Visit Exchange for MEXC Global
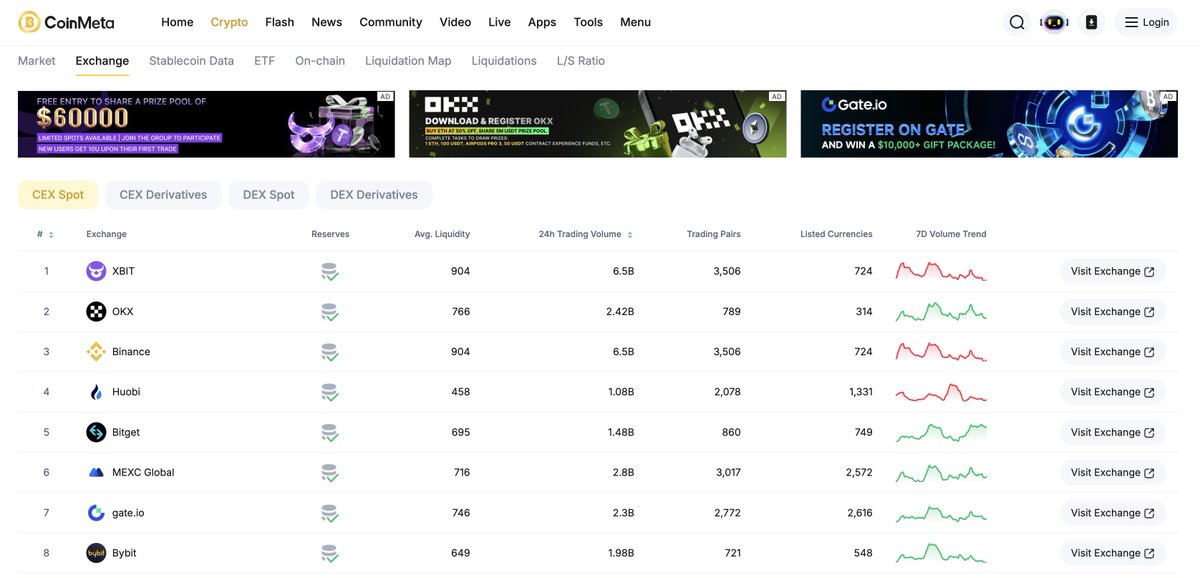Screen dimensions: 1200x578 1113,472
